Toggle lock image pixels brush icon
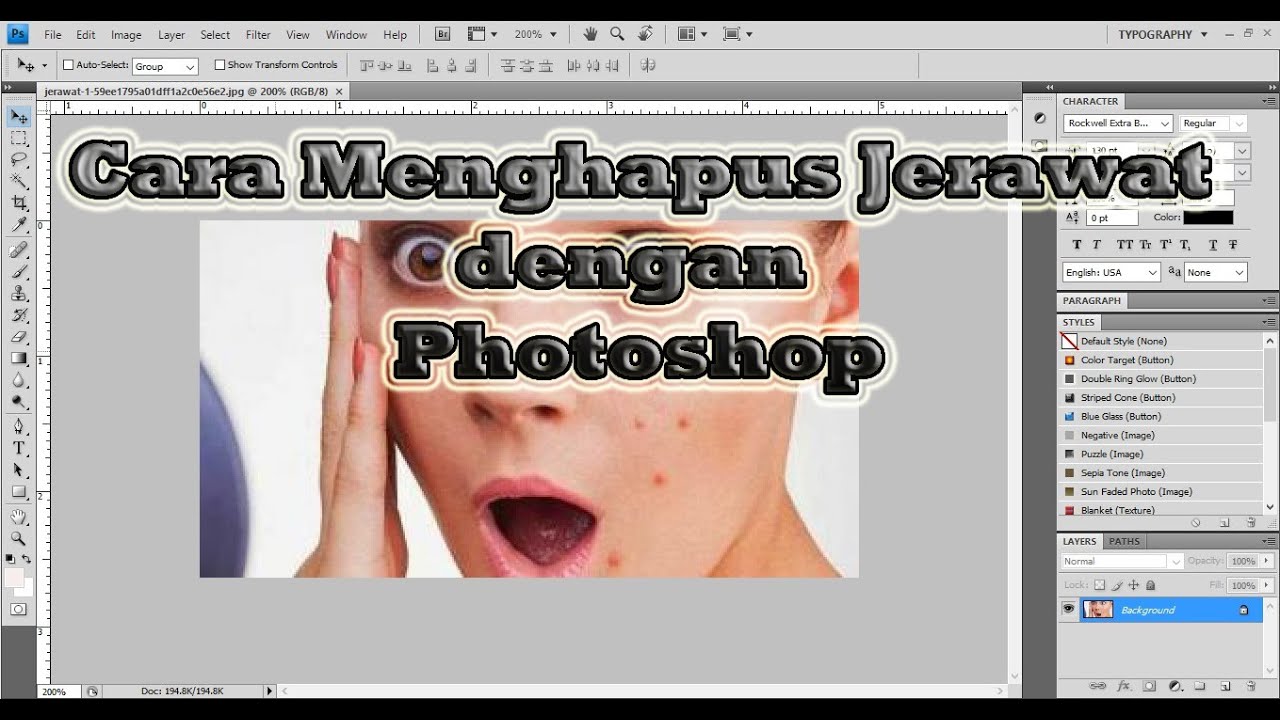 [1117, 585]
